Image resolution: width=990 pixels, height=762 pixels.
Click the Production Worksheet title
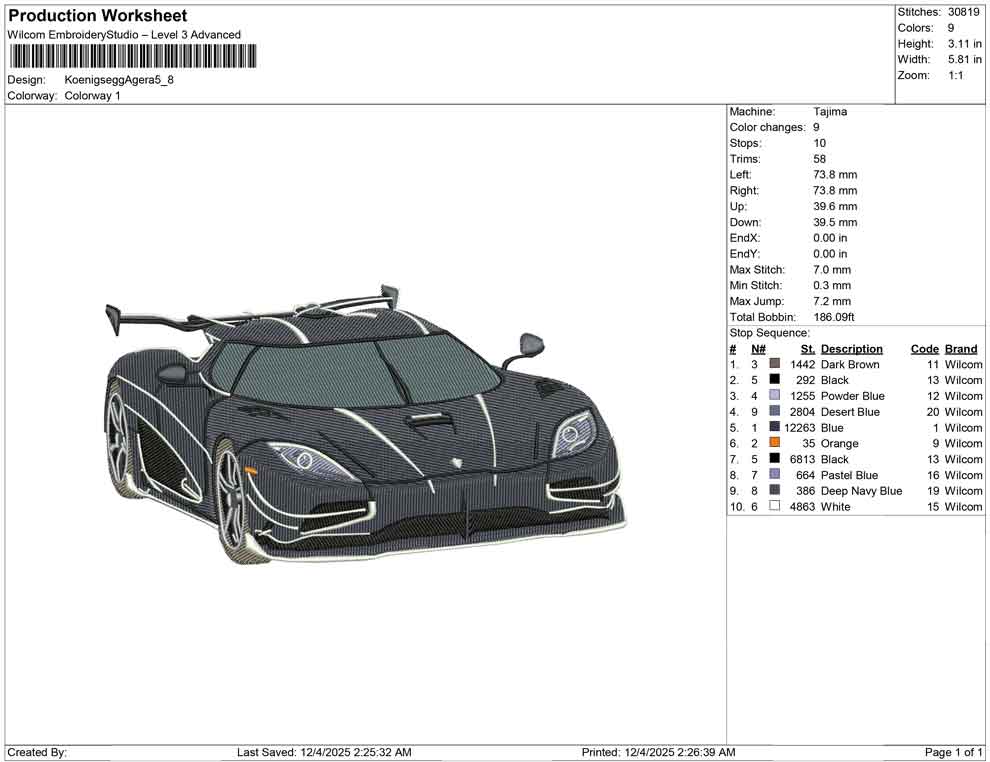[x=97, y=16]
